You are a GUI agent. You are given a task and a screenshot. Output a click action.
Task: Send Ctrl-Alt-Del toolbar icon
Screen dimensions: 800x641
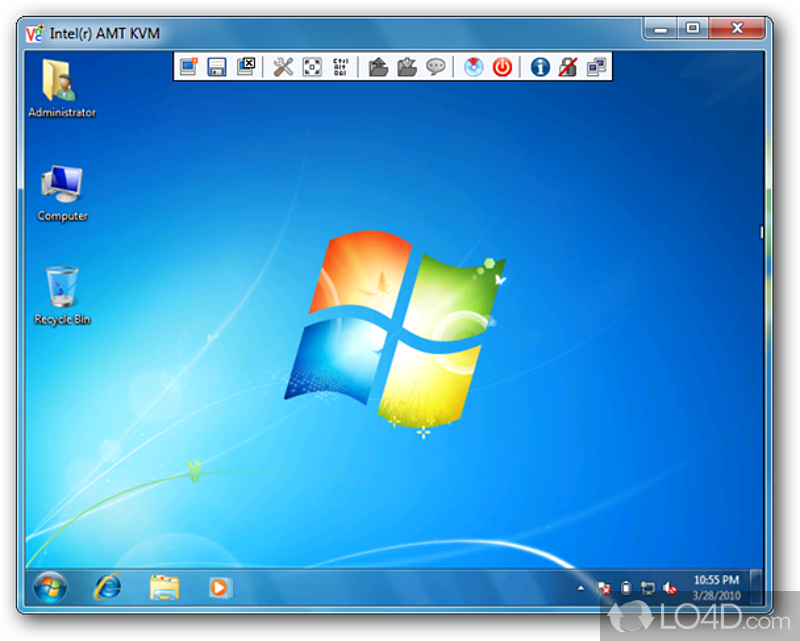click(340, 67)
